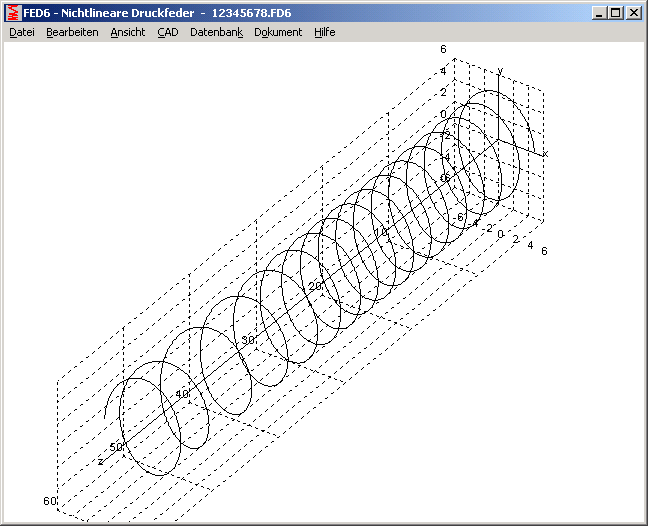Image resolution: width=648 pixels, height=526 pixels.
Task: Click the y axis letter label
Action: point(499,70)
